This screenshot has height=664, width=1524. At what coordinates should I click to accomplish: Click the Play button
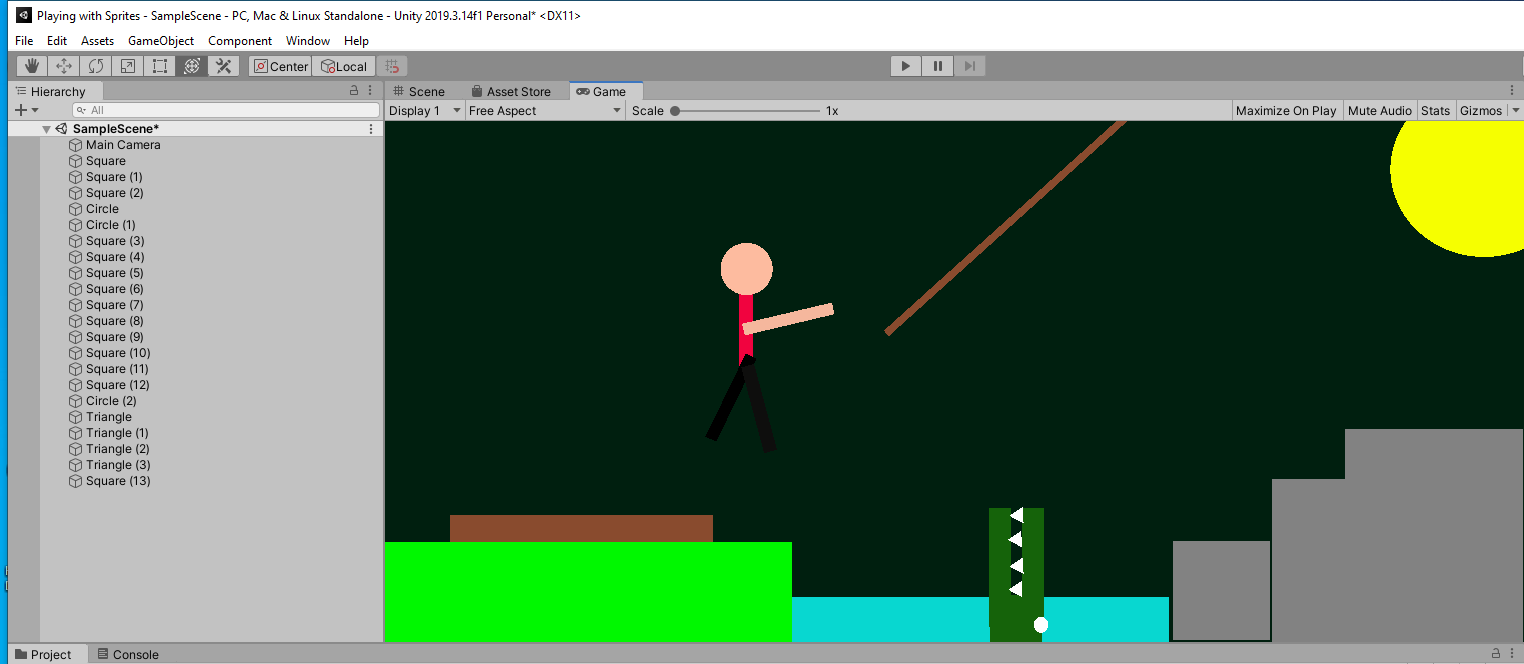pos(906,66)
